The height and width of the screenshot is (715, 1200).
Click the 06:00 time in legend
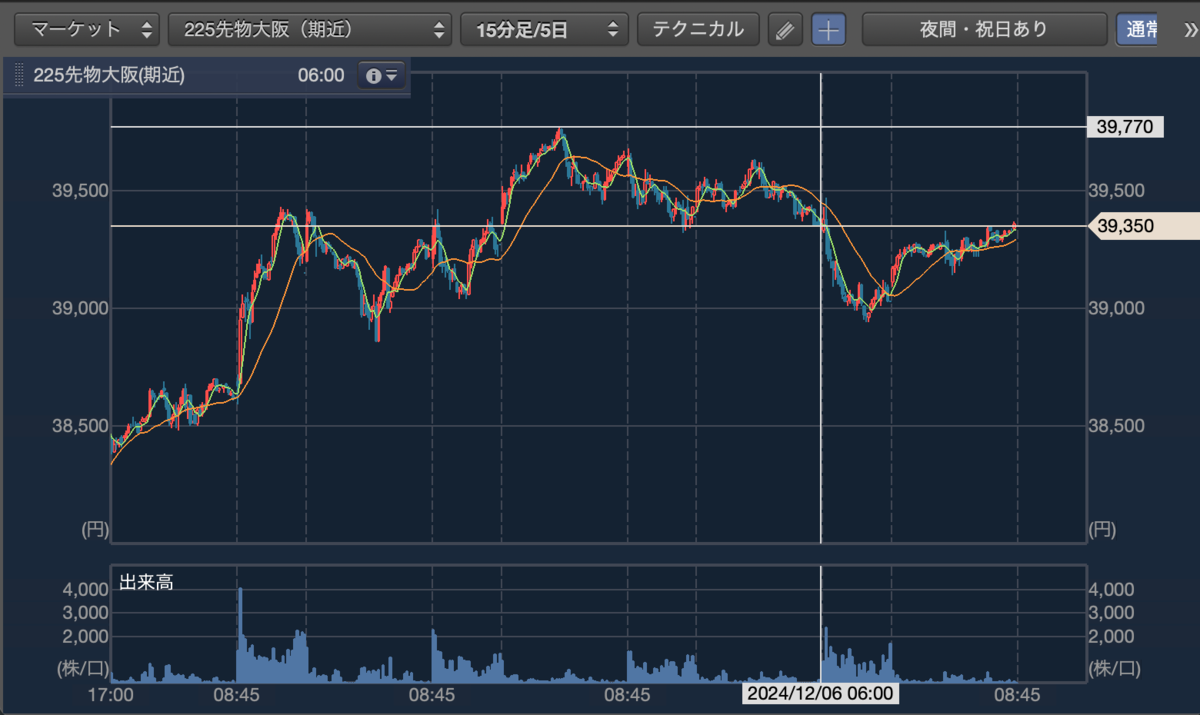(320, 75)
